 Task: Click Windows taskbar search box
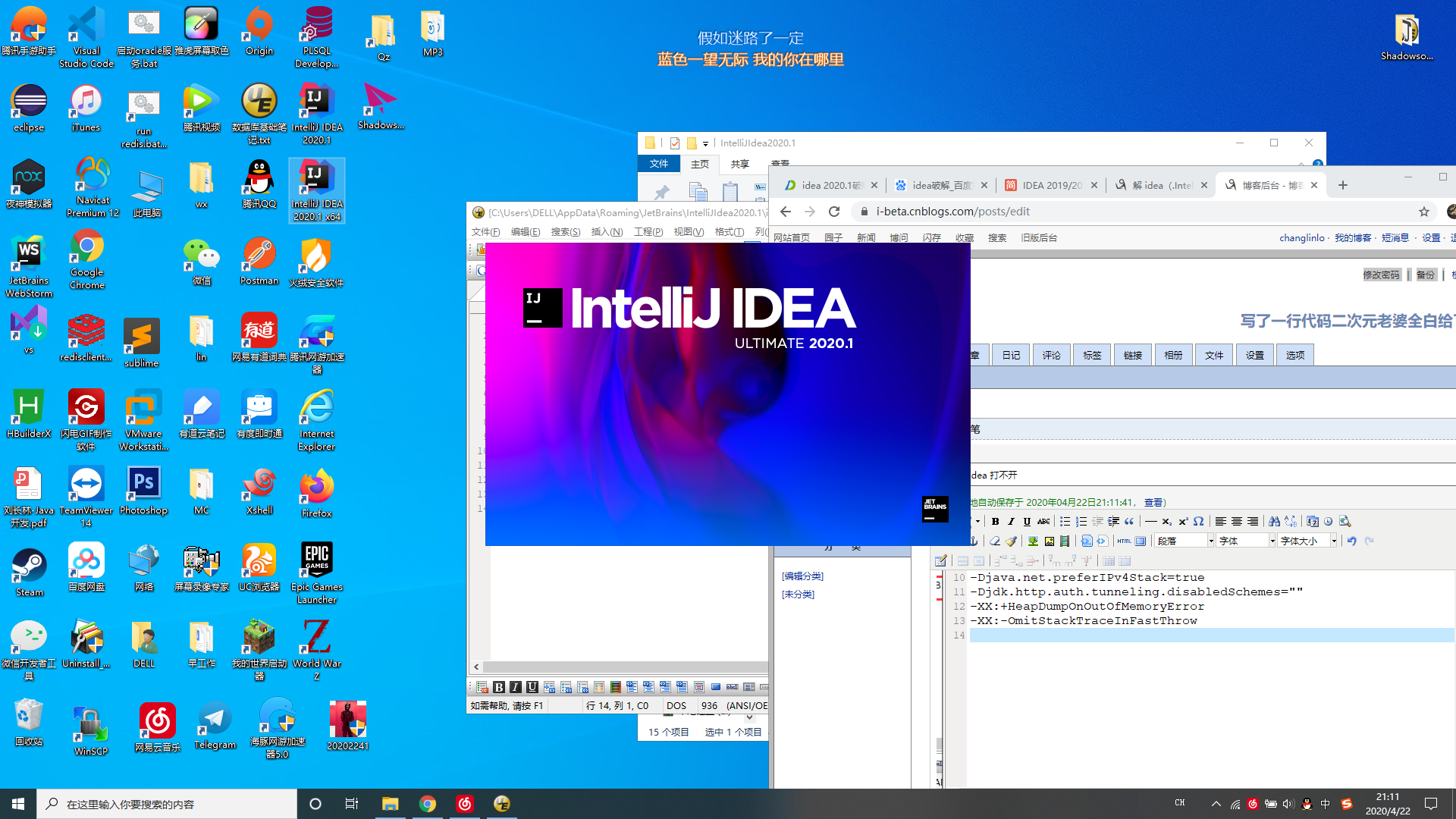(167, 804)
